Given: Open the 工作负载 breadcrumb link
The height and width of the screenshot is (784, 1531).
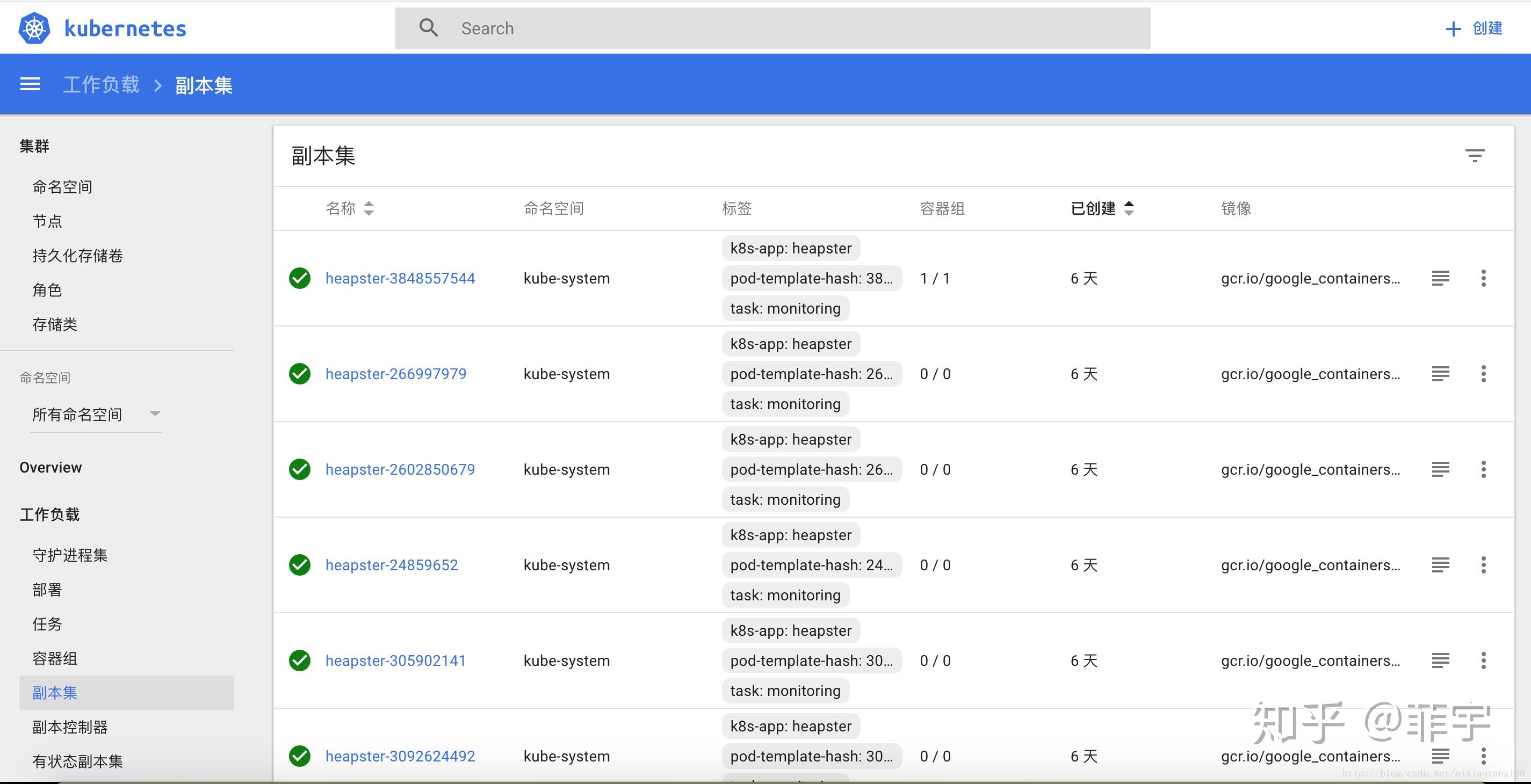Looking at the screenshot, I should click(100, 84).
